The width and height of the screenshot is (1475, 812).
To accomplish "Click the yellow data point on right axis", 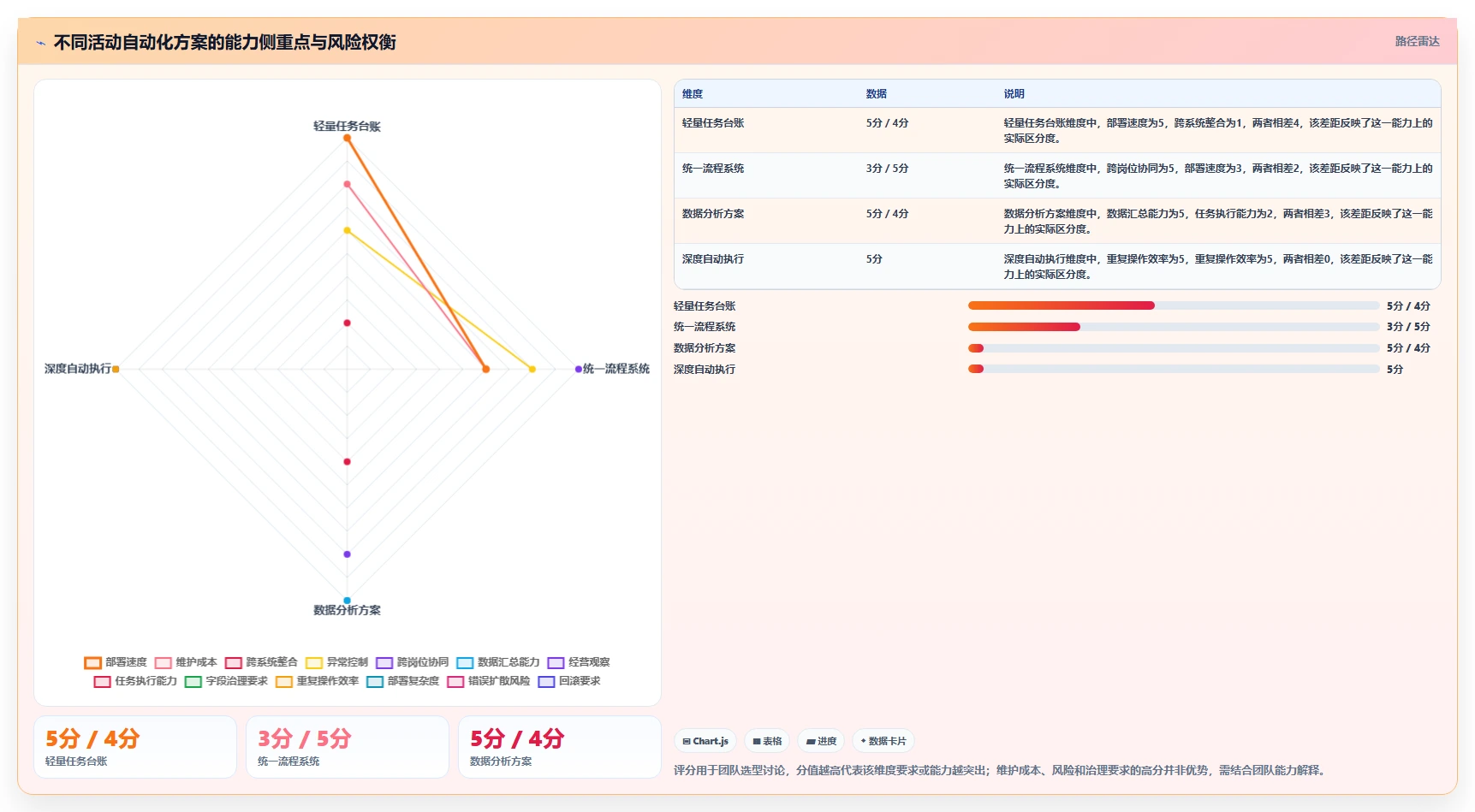I will (532, 370).
